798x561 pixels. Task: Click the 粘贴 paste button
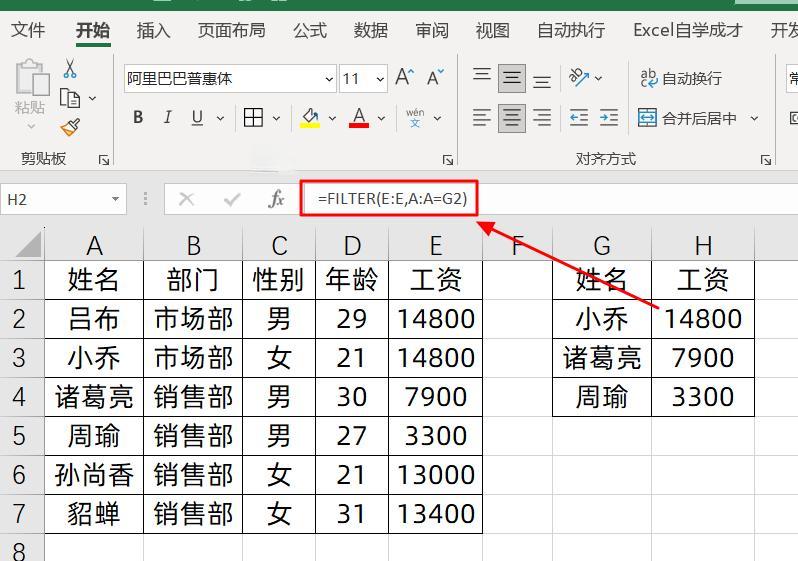point(30,90)
